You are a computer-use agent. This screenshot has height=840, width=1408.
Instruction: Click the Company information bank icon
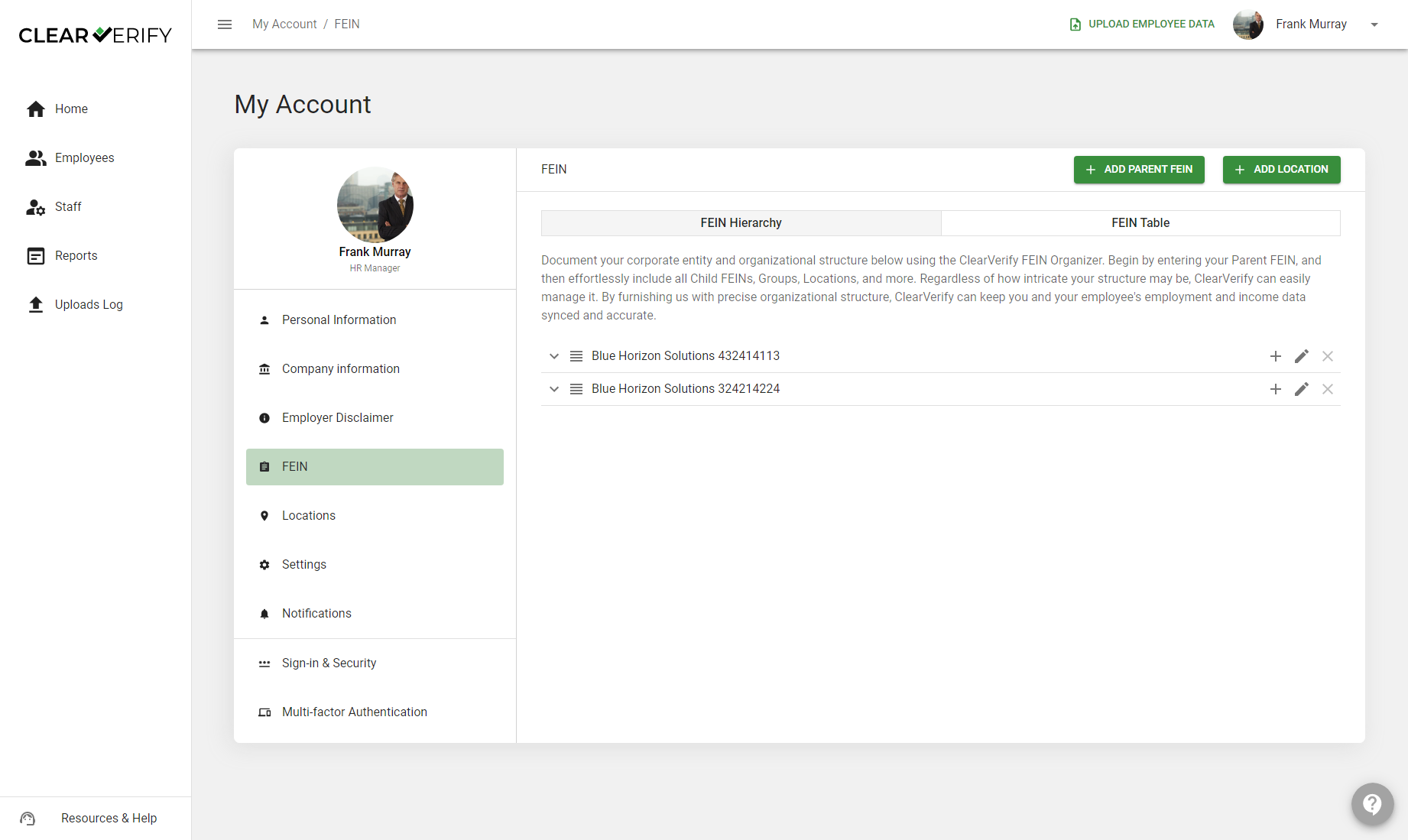coord(264,369)
